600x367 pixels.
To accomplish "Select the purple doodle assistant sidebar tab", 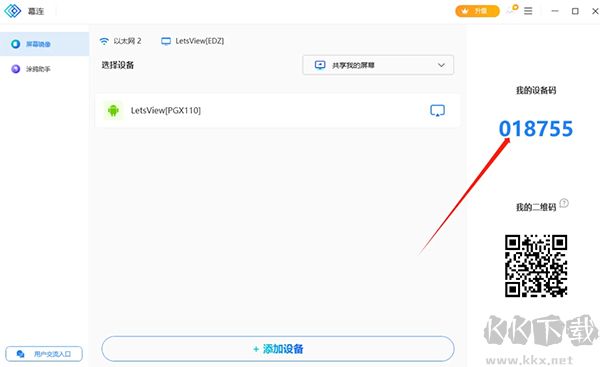I will point(44,69).
